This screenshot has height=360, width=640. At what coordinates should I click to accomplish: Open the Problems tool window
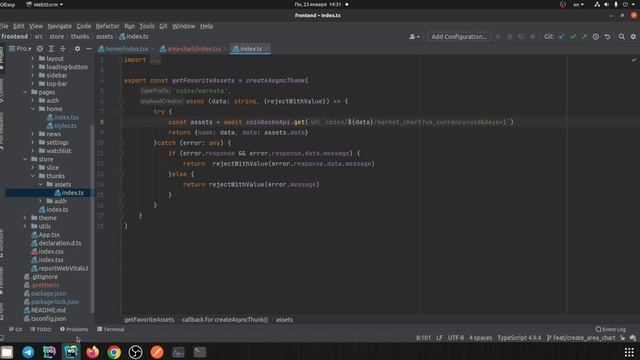click(74, 329)
